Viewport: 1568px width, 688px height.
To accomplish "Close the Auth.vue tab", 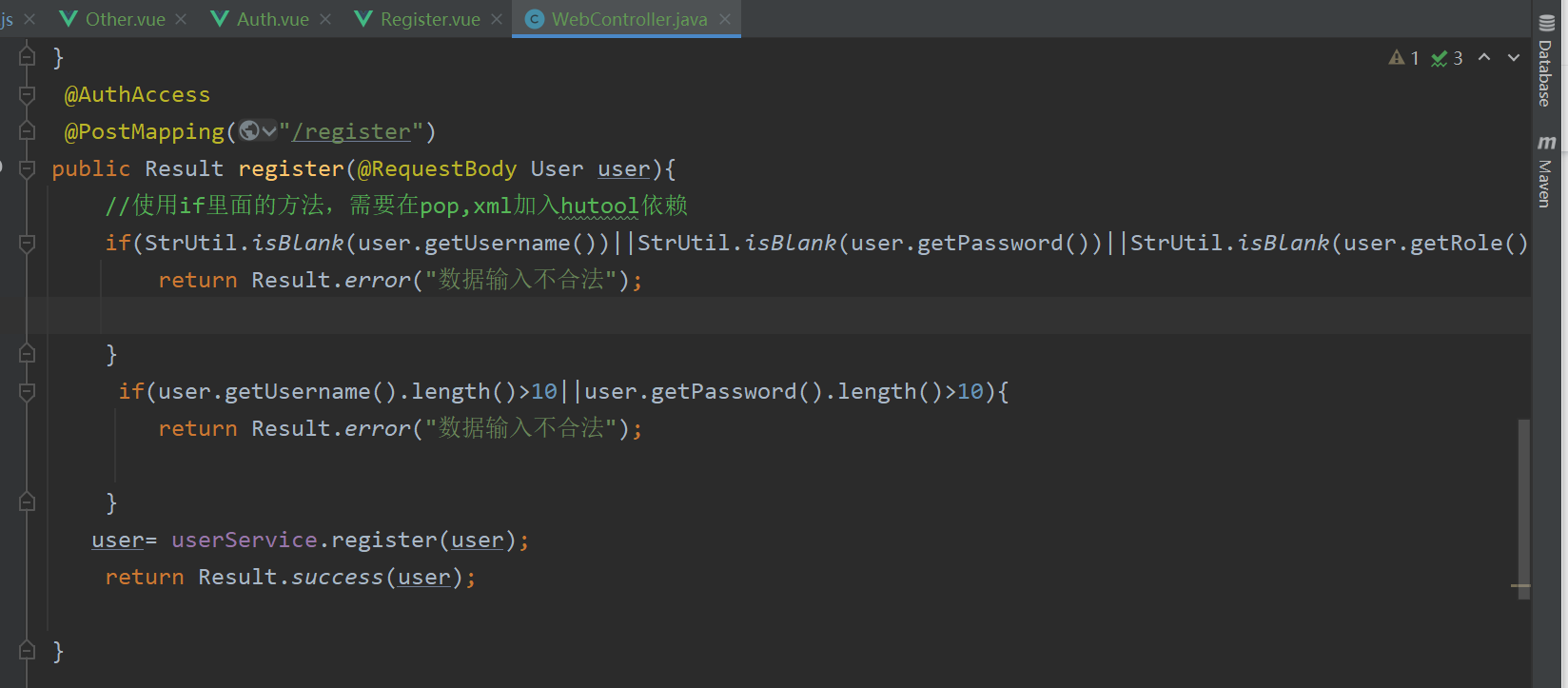I will tap(325, 19).
